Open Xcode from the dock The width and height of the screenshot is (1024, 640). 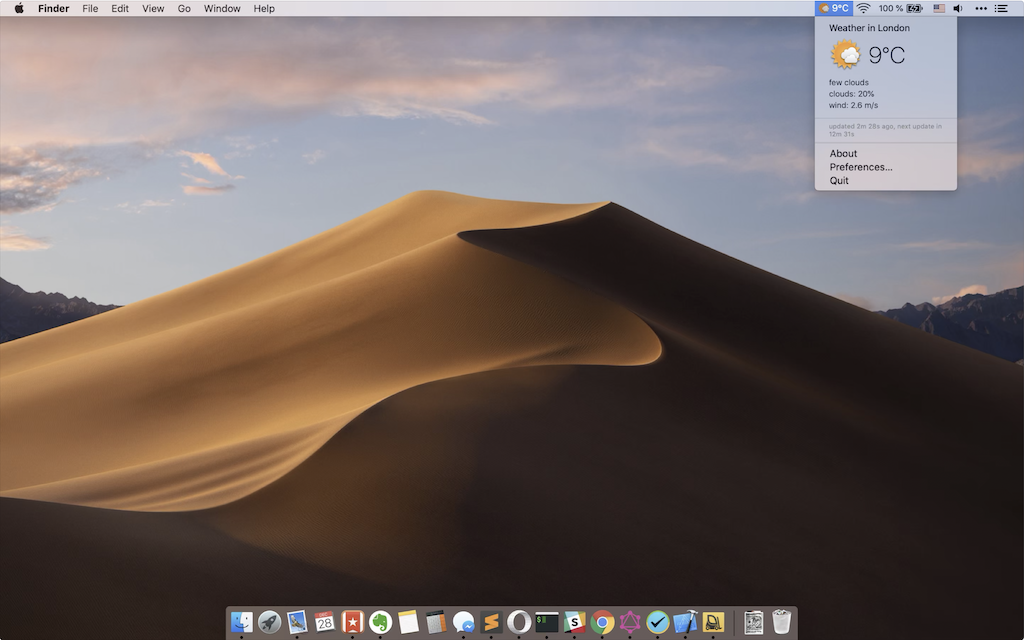click(685, 622)
